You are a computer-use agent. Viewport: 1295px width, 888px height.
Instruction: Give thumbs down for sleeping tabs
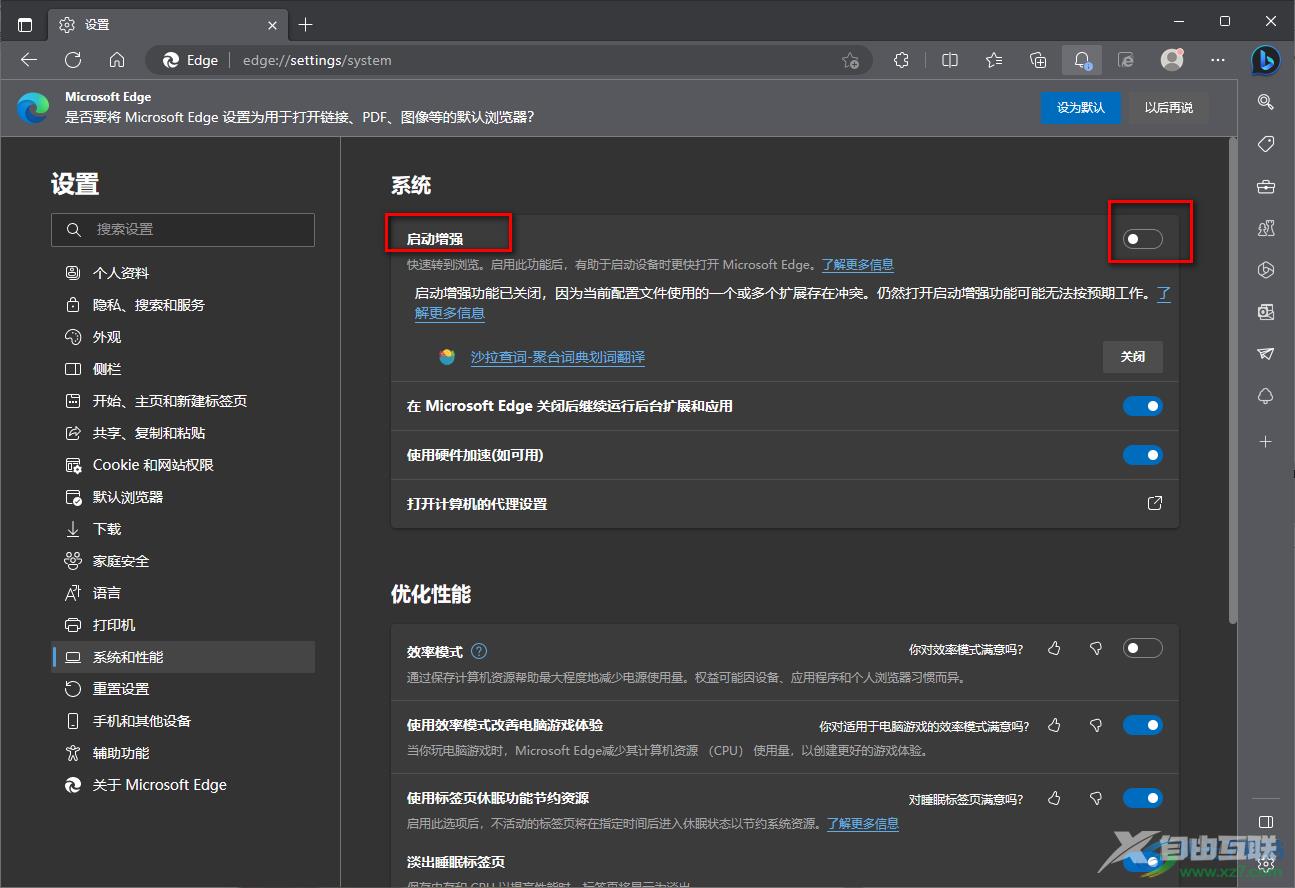[1095, 798]
